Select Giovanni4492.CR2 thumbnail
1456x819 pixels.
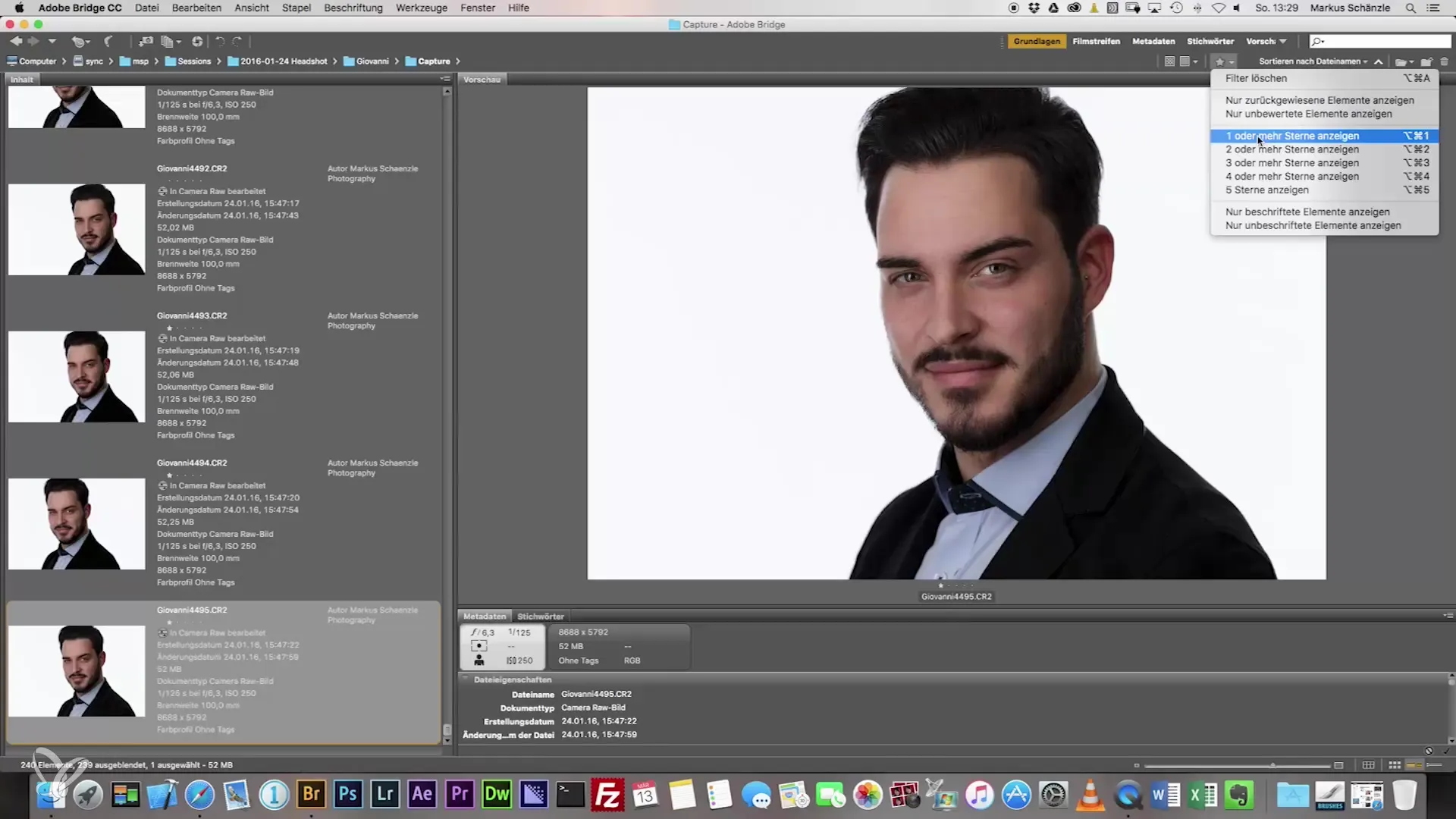coord(77,229)
